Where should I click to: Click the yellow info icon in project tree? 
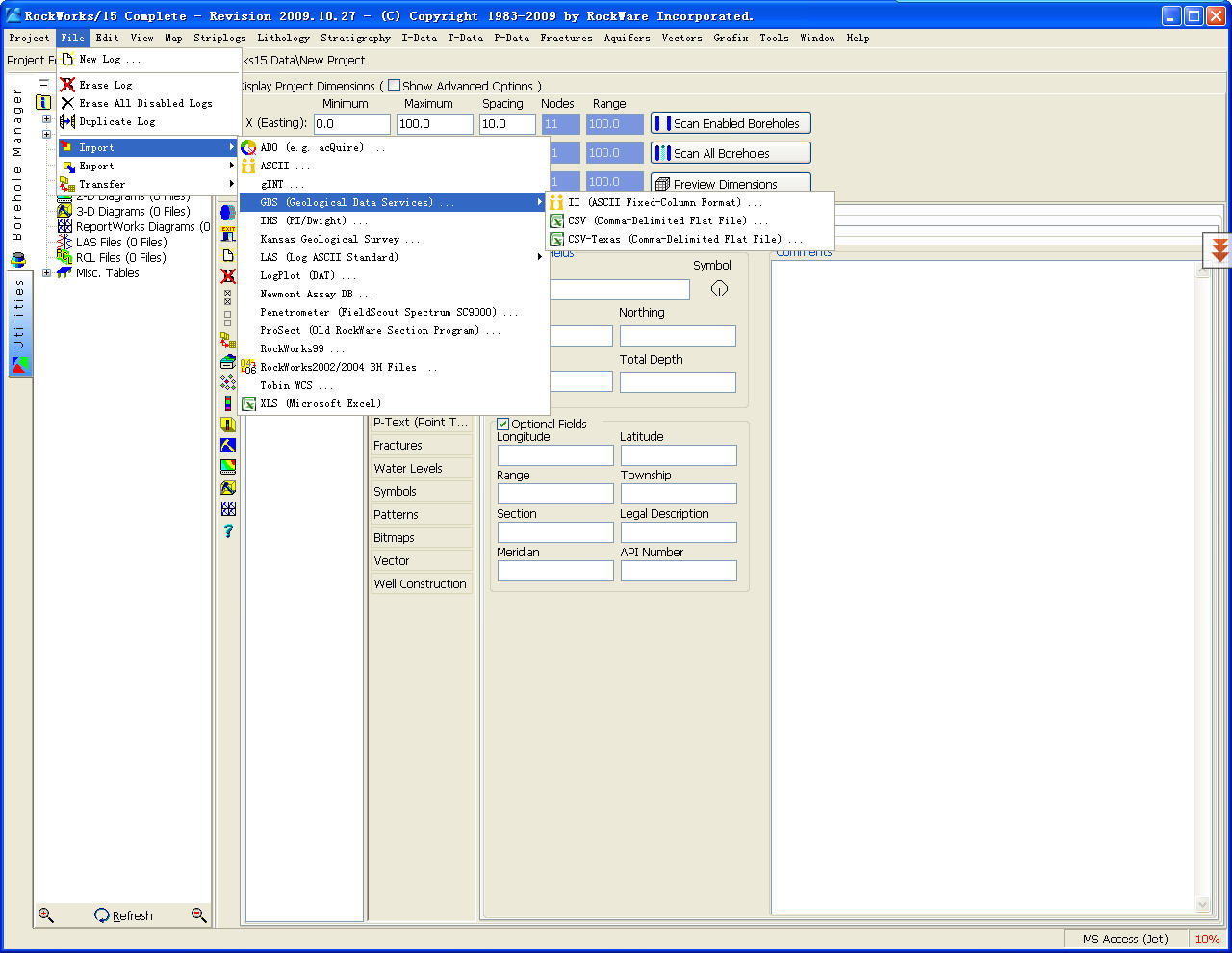[43, 102]
